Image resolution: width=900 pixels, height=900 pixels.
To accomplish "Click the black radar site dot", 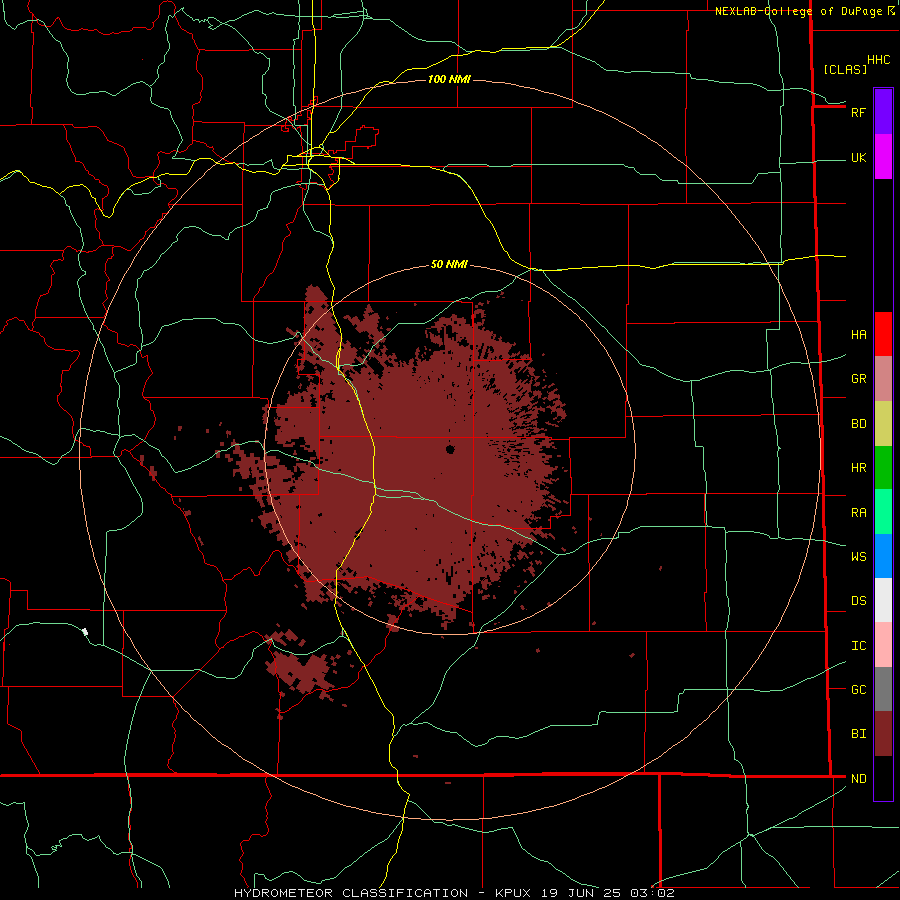I will point(450,449).
